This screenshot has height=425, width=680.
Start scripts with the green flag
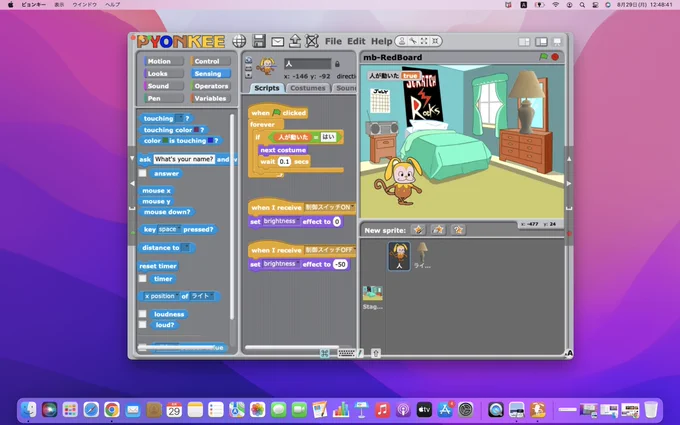(543, 57)
